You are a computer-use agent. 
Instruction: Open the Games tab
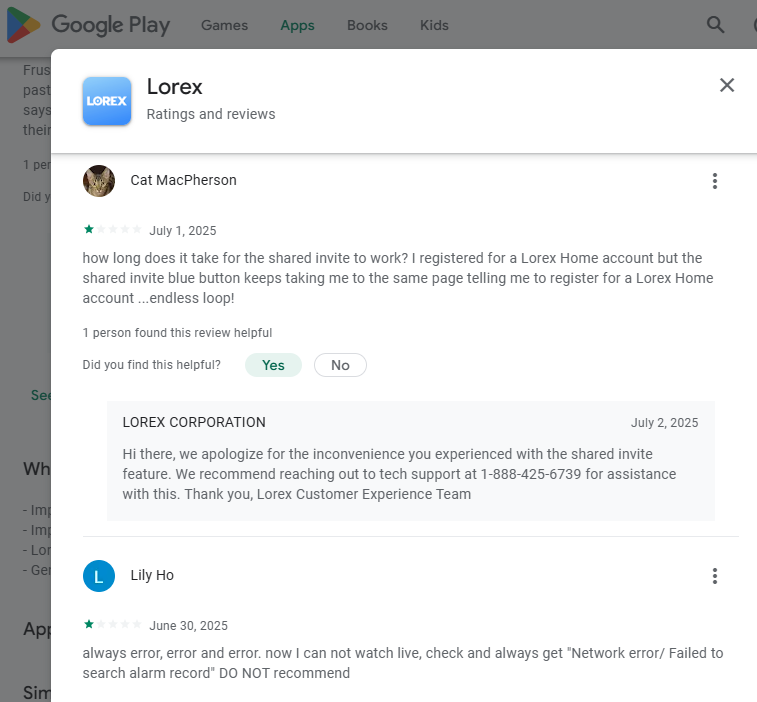tap(224, 25)
